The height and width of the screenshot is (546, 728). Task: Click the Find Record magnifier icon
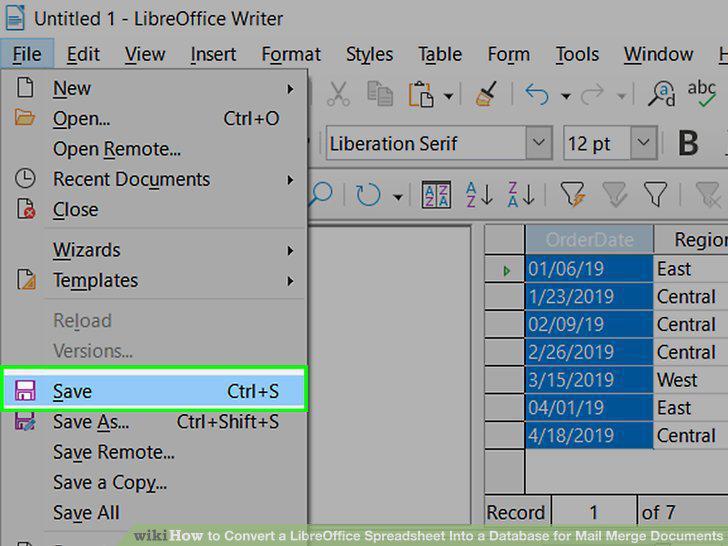click(x=320, y=194)
